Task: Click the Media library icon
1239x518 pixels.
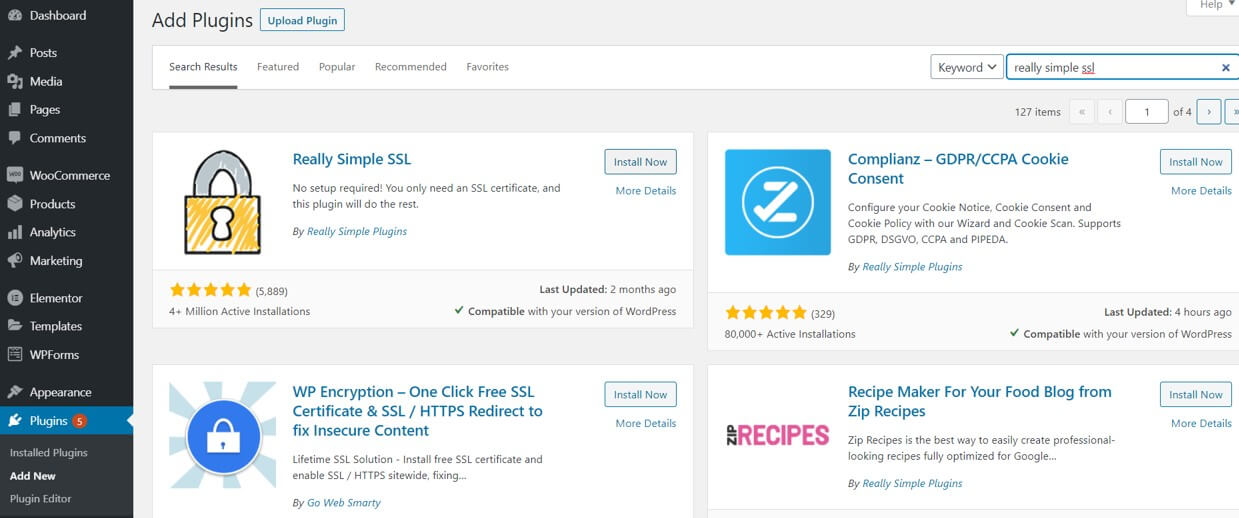Action: pos(15,82)
